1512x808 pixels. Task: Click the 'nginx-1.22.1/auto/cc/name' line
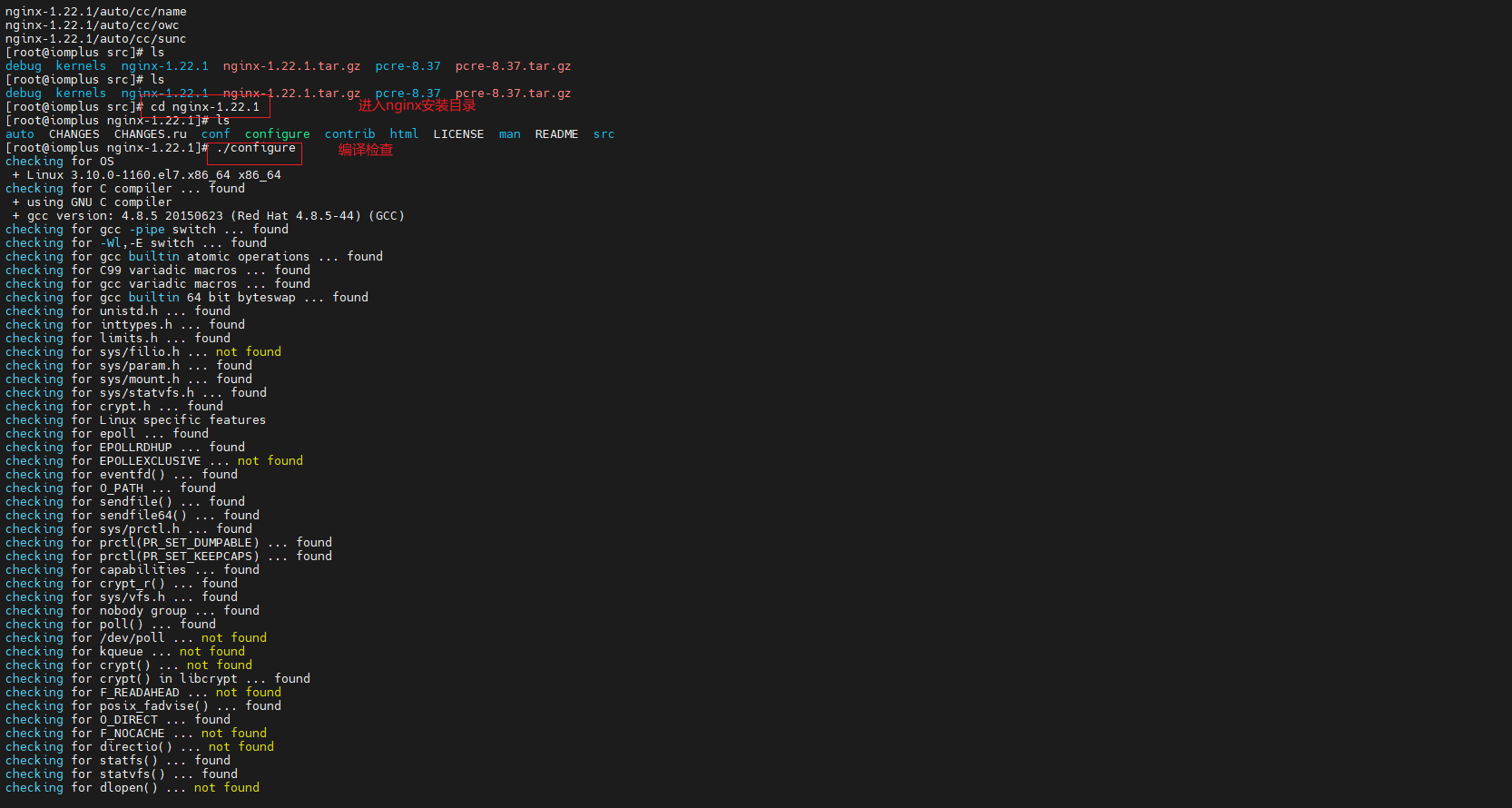(x=96, y=12)
